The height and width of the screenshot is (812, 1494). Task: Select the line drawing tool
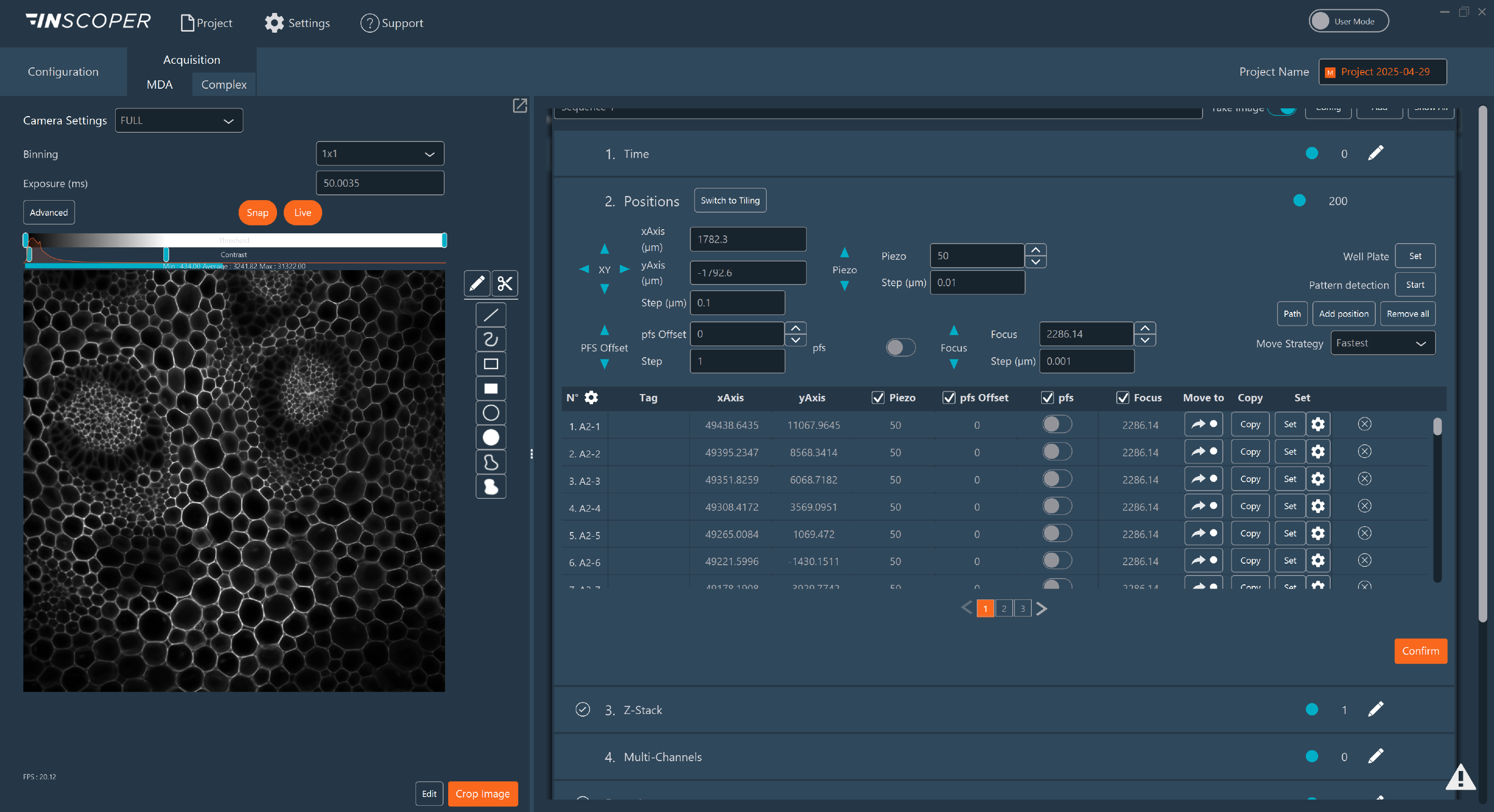tap(491, 315)
